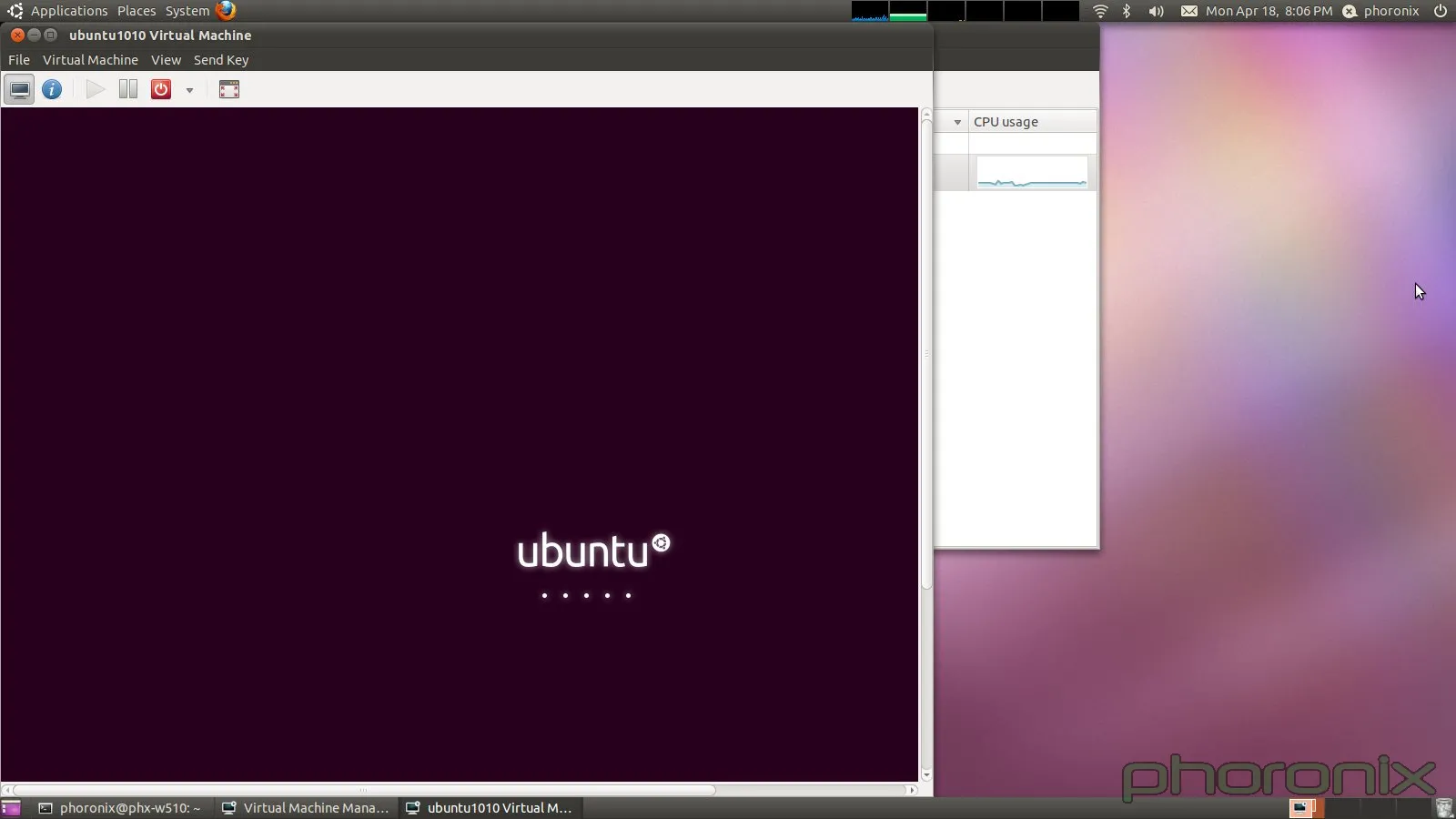This screenshot has height=819, width=1456.
Task: Click the workspace switcher in bottom panel
Action: click(x=1359, y=808)
